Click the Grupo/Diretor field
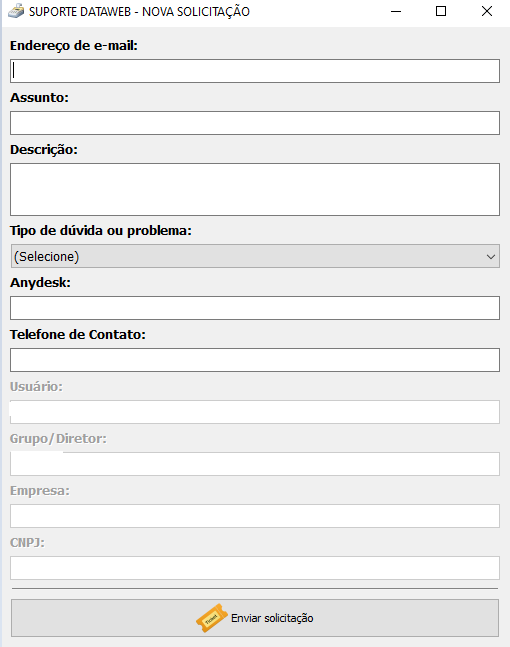Image resolution: width=510 pixels, height=647 pixels. pos(255,464)
